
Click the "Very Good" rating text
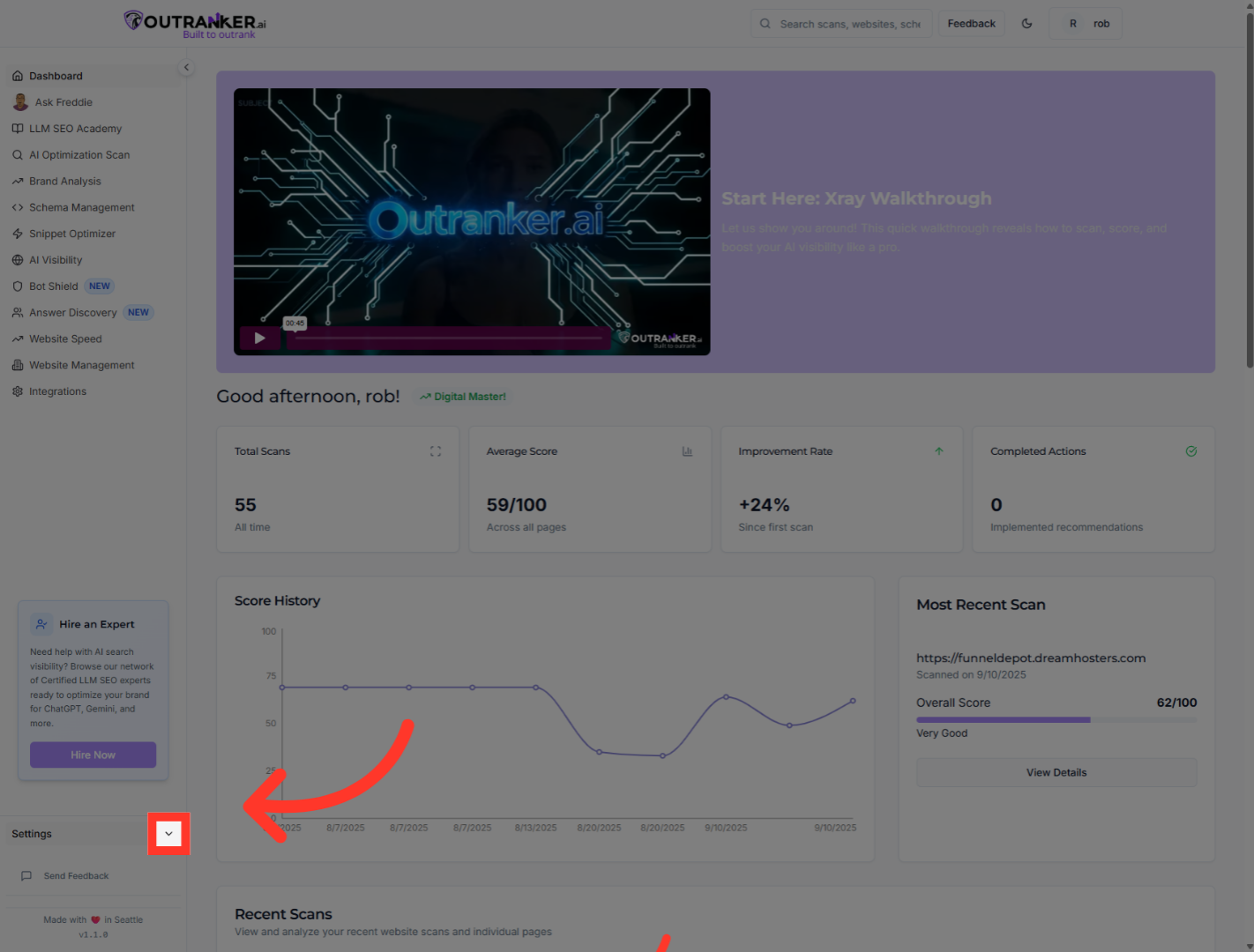(x=942, y=733)
